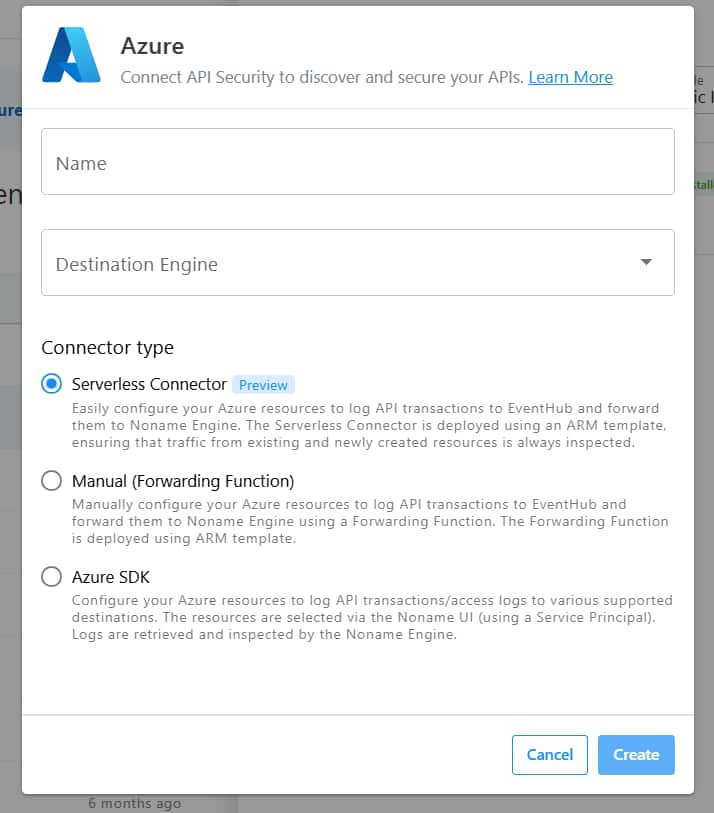Click the "6 months ago" timestamp behind dialog

(x=134, y=803)
